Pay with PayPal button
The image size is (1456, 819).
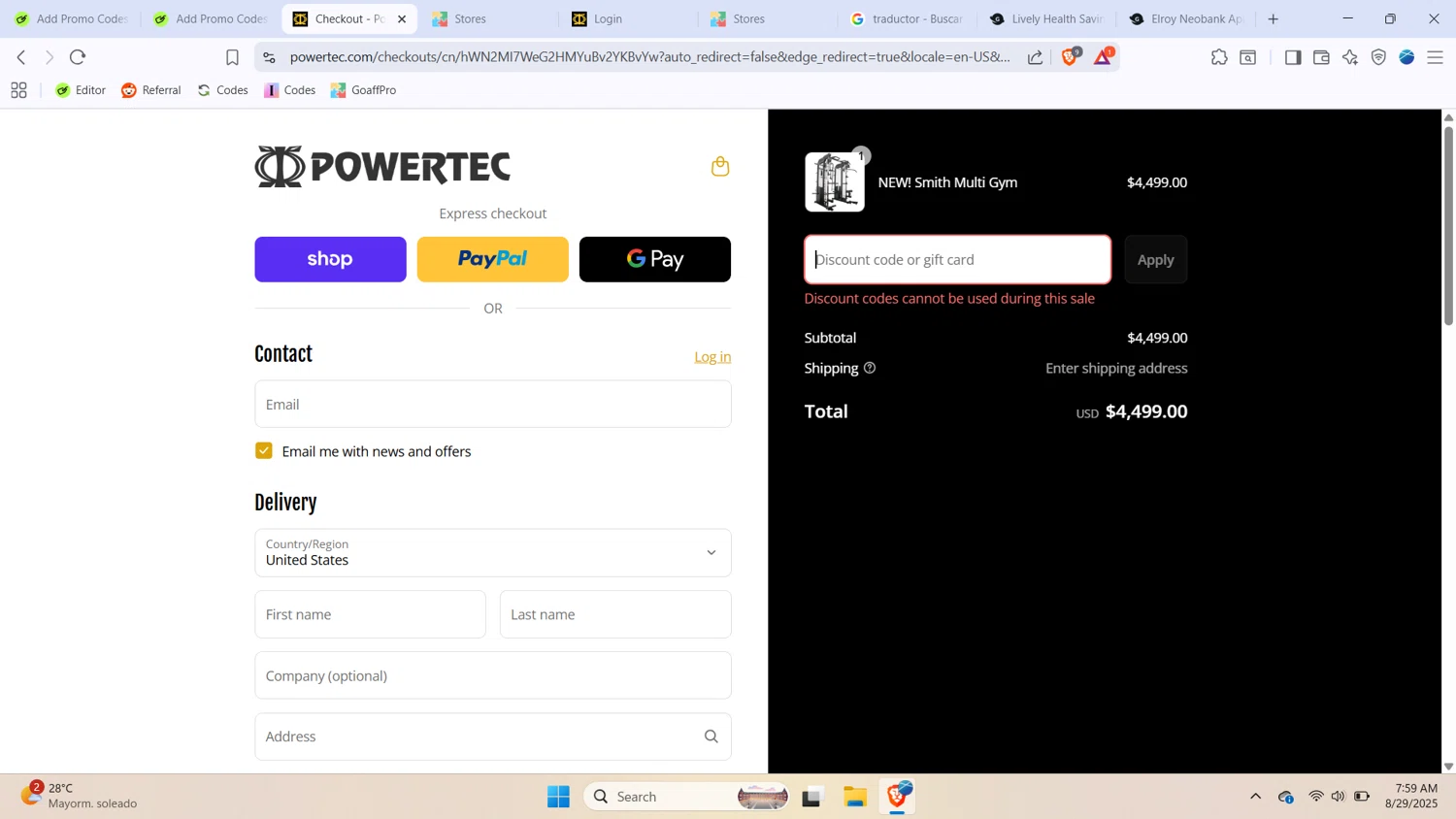click(x=492, y=259)
